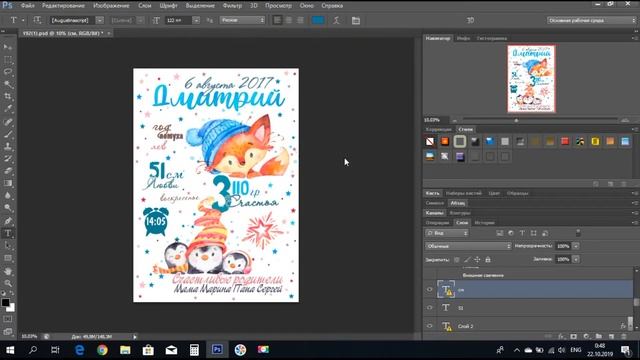The height and width of the screenshot is (360, 640).
Task: Open the character and paragraph panels
Action: click(356, 20)
